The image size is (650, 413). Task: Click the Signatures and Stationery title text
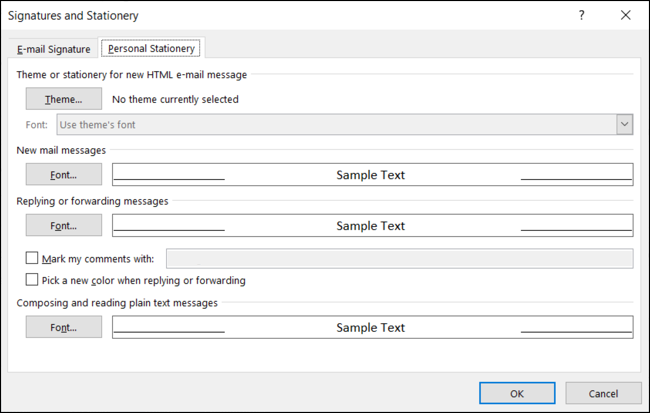click(73, 16)
